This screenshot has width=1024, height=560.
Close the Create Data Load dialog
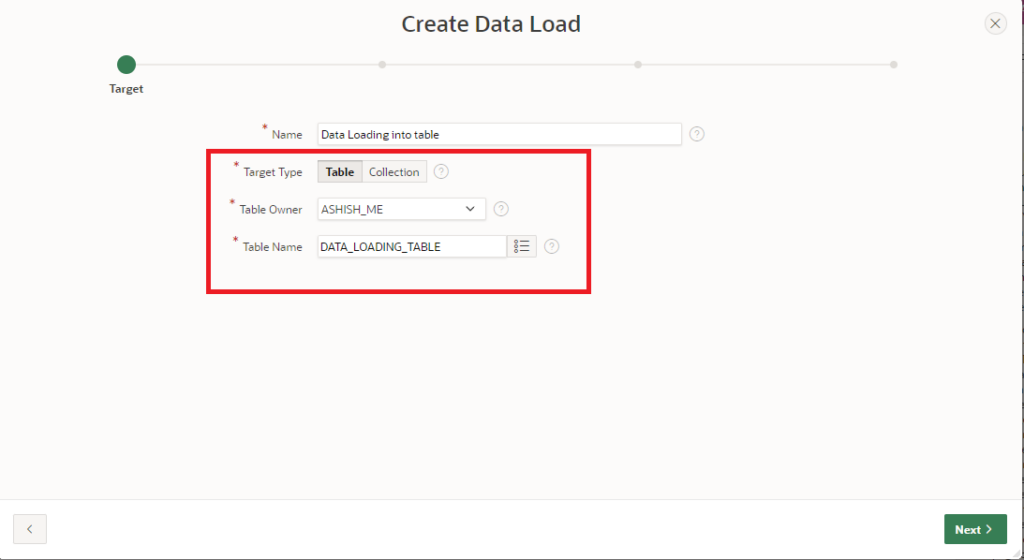coord(995,24)
